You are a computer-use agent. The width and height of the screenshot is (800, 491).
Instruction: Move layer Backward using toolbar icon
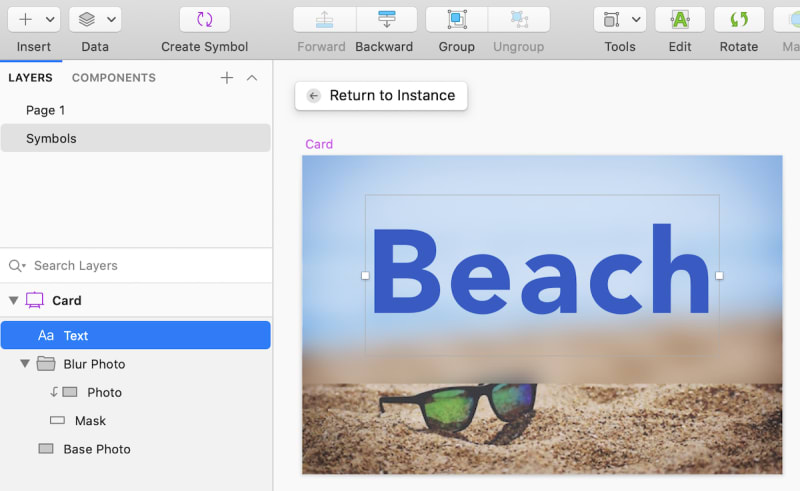386,19
